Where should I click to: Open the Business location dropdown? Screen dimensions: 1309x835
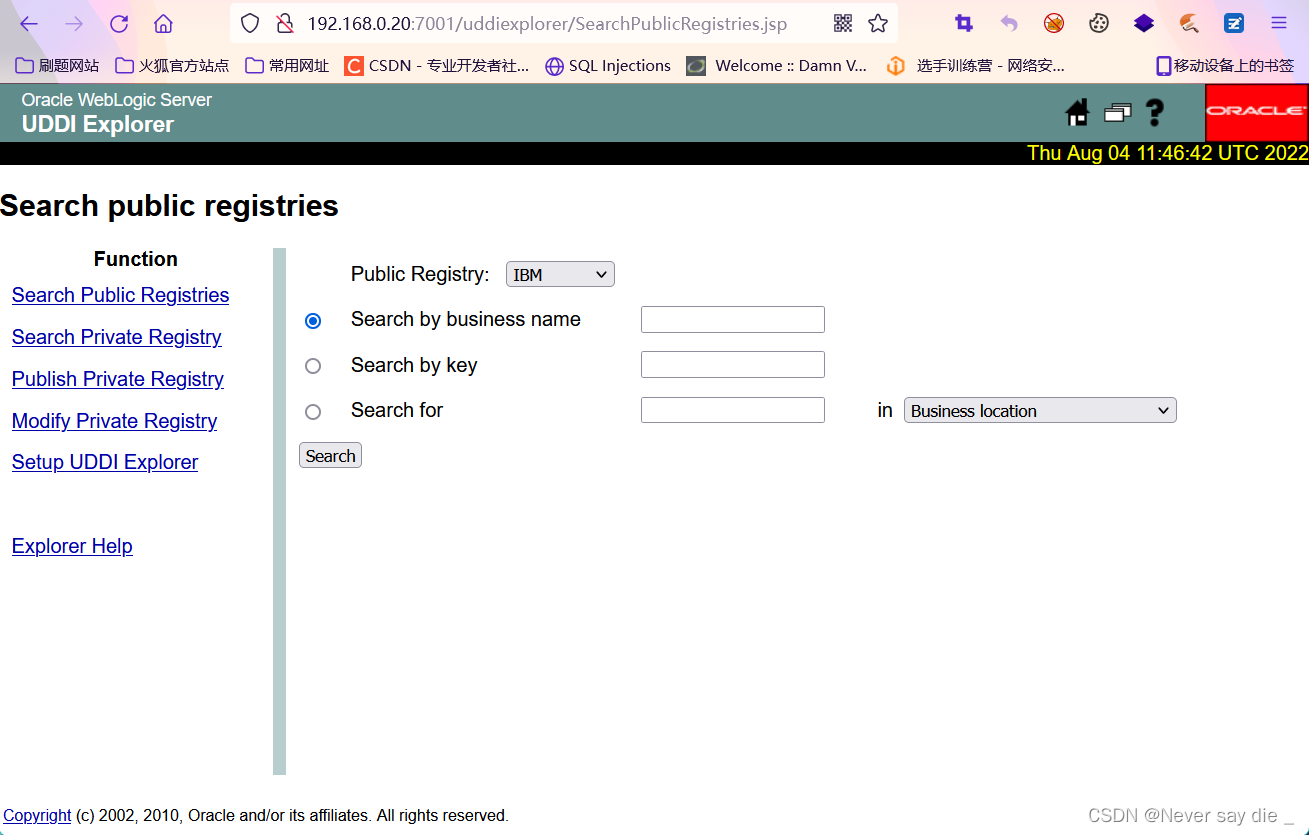pos(1039,410)
